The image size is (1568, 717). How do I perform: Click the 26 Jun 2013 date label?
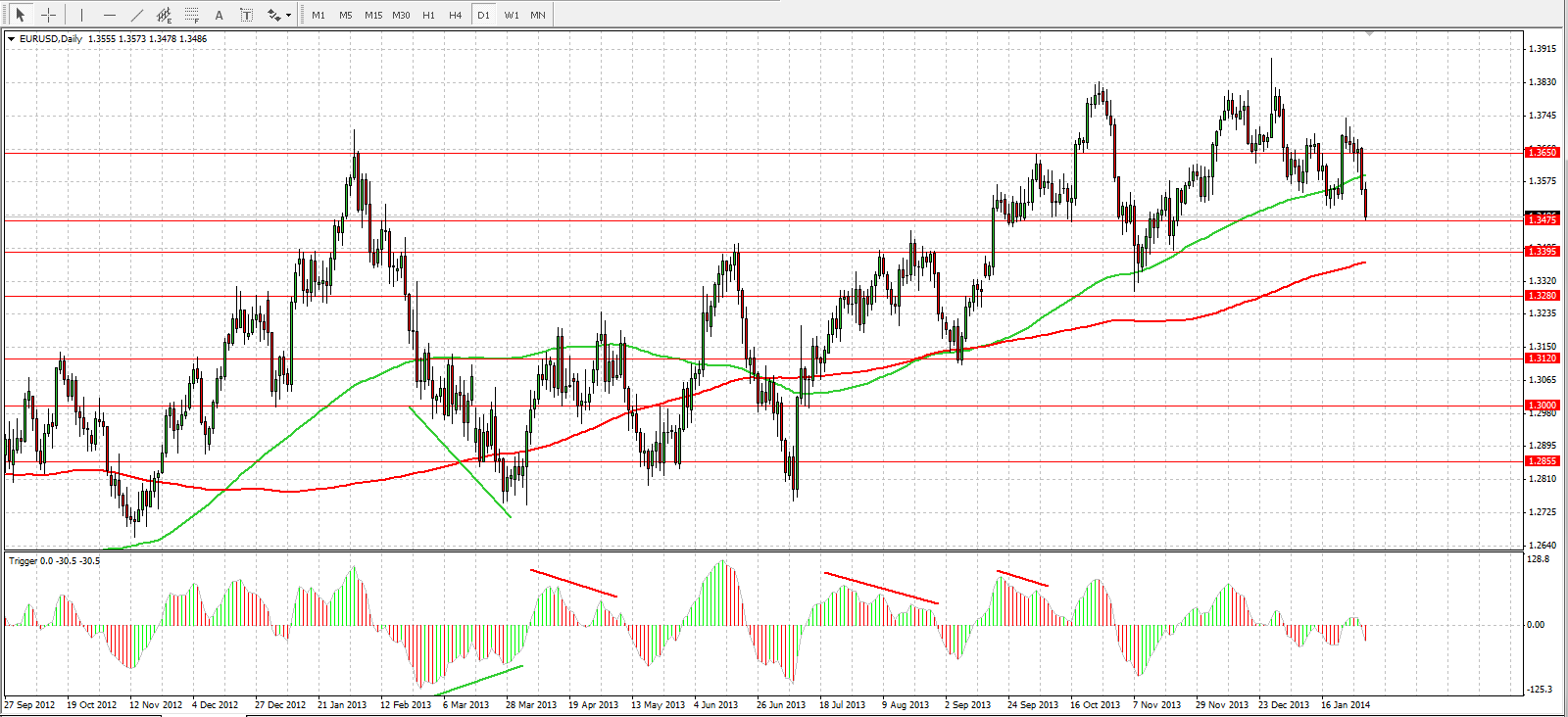tap(781, 705)
